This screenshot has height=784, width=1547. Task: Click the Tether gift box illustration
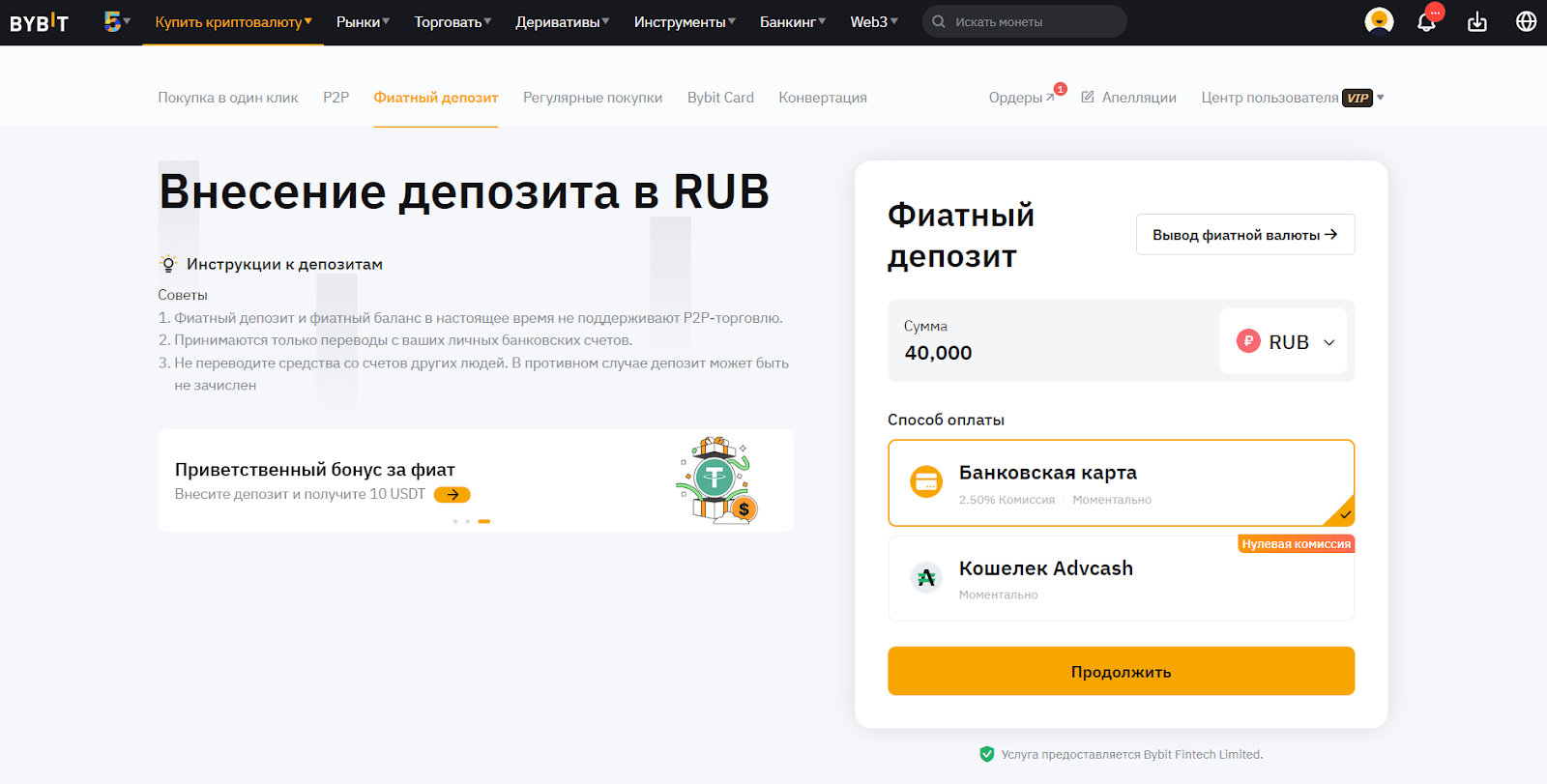coord(716,480)
